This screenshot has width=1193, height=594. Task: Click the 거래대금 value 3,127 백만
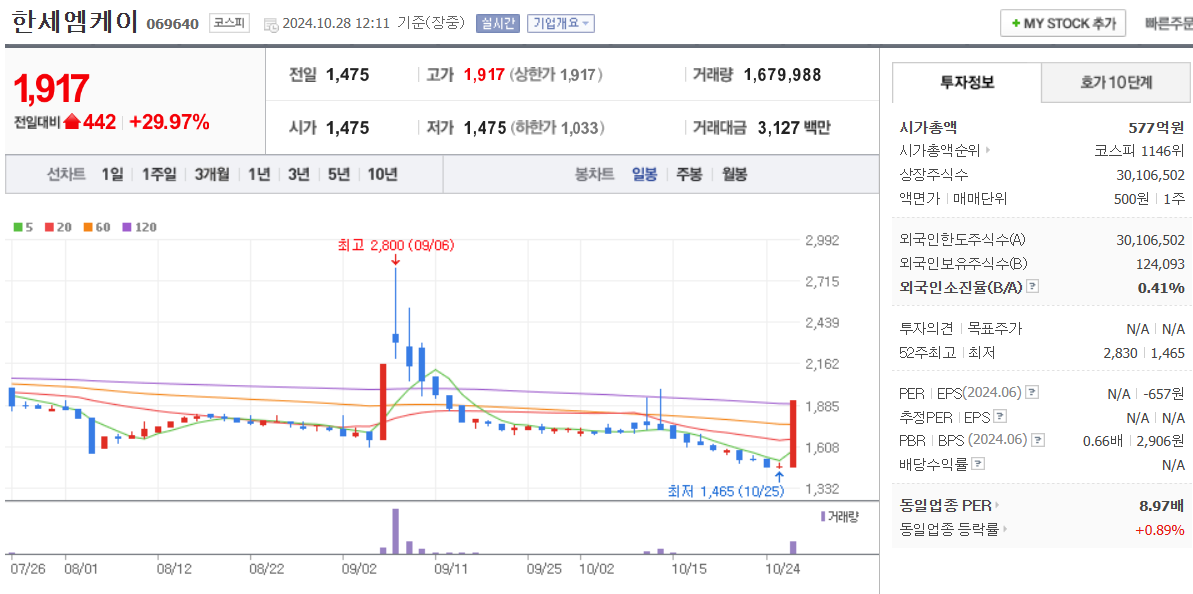click(794, 128)
